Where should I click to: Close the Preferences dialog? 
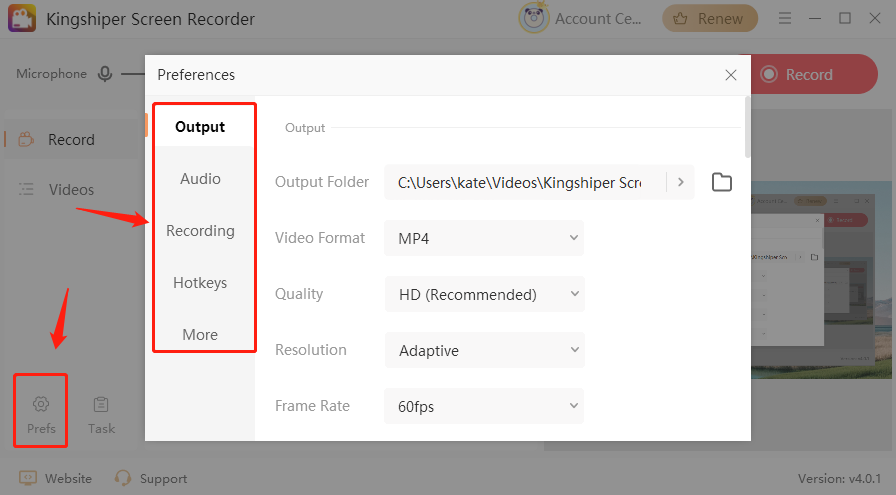pyautogui.click(x=731, y=75)
